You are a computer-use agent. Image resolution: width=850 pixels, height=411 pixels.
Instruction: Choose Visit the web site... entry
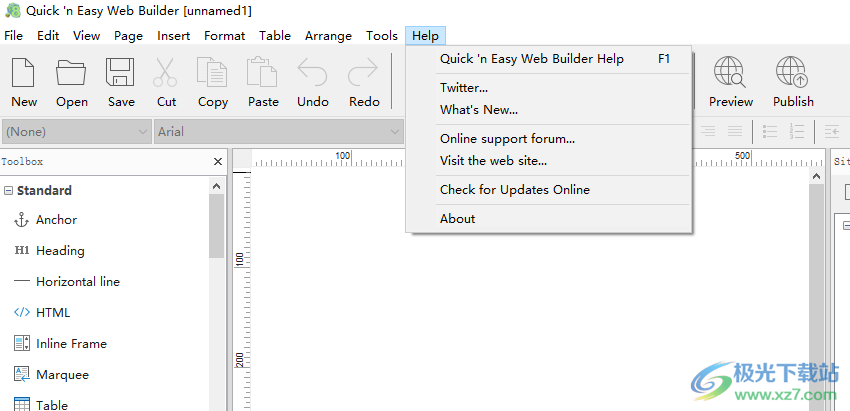[549, 160]
